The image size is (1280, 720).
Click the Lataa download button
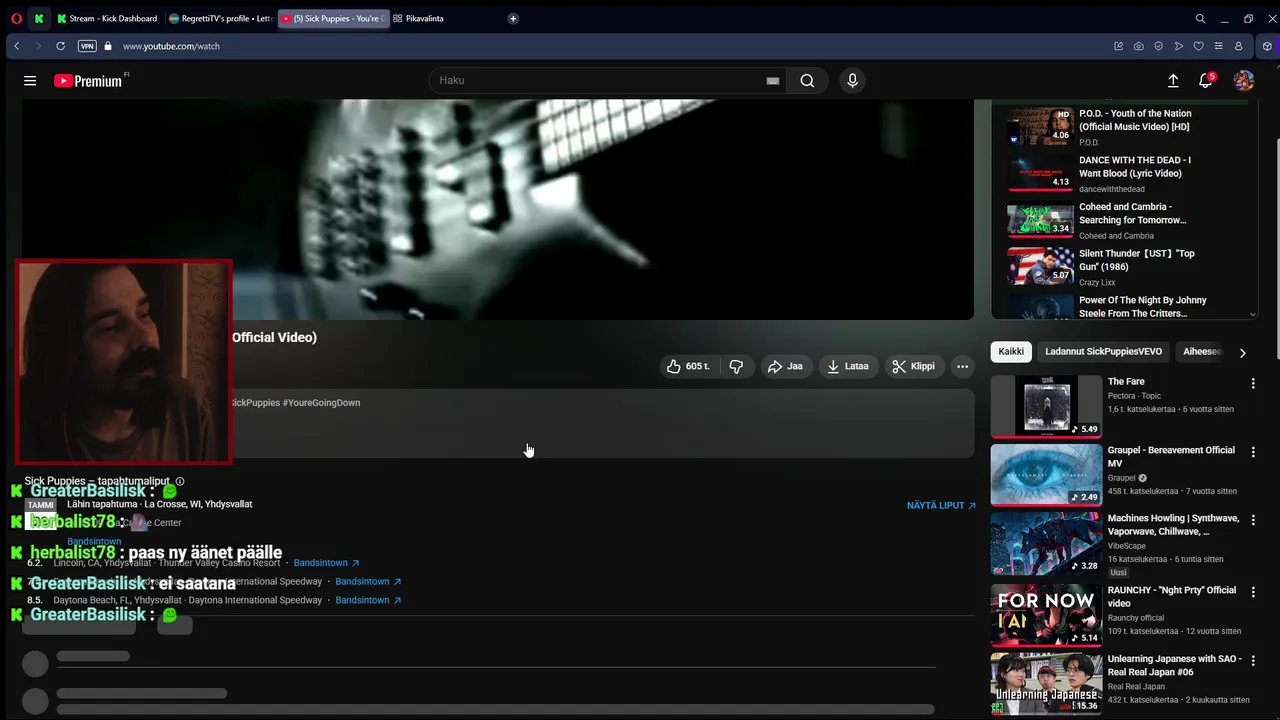click(848, 366)
